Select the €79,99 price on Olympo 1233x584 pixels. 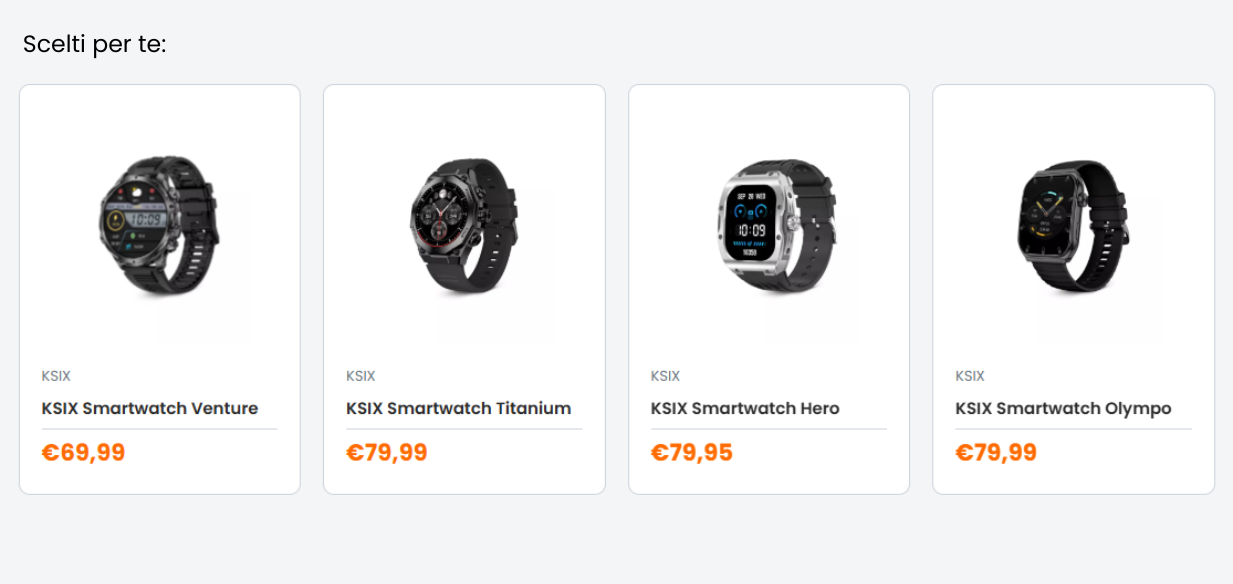point(996,453)
